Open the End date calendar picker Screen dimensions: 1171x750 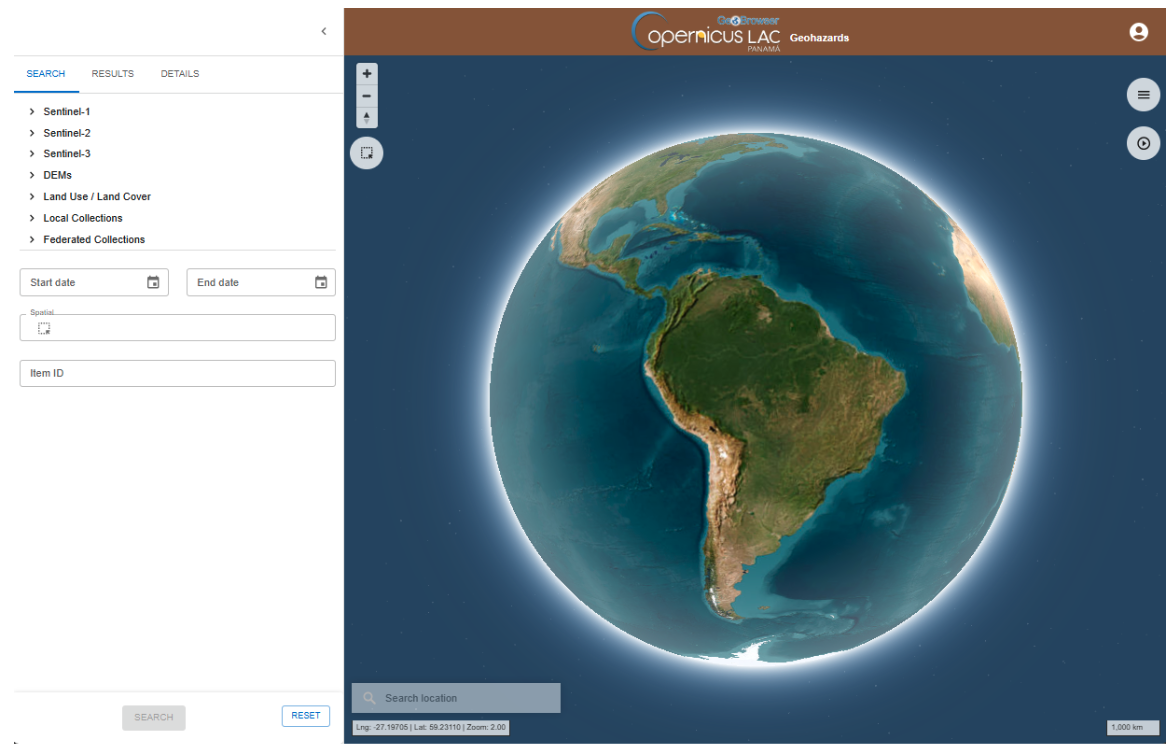(321, 283)
